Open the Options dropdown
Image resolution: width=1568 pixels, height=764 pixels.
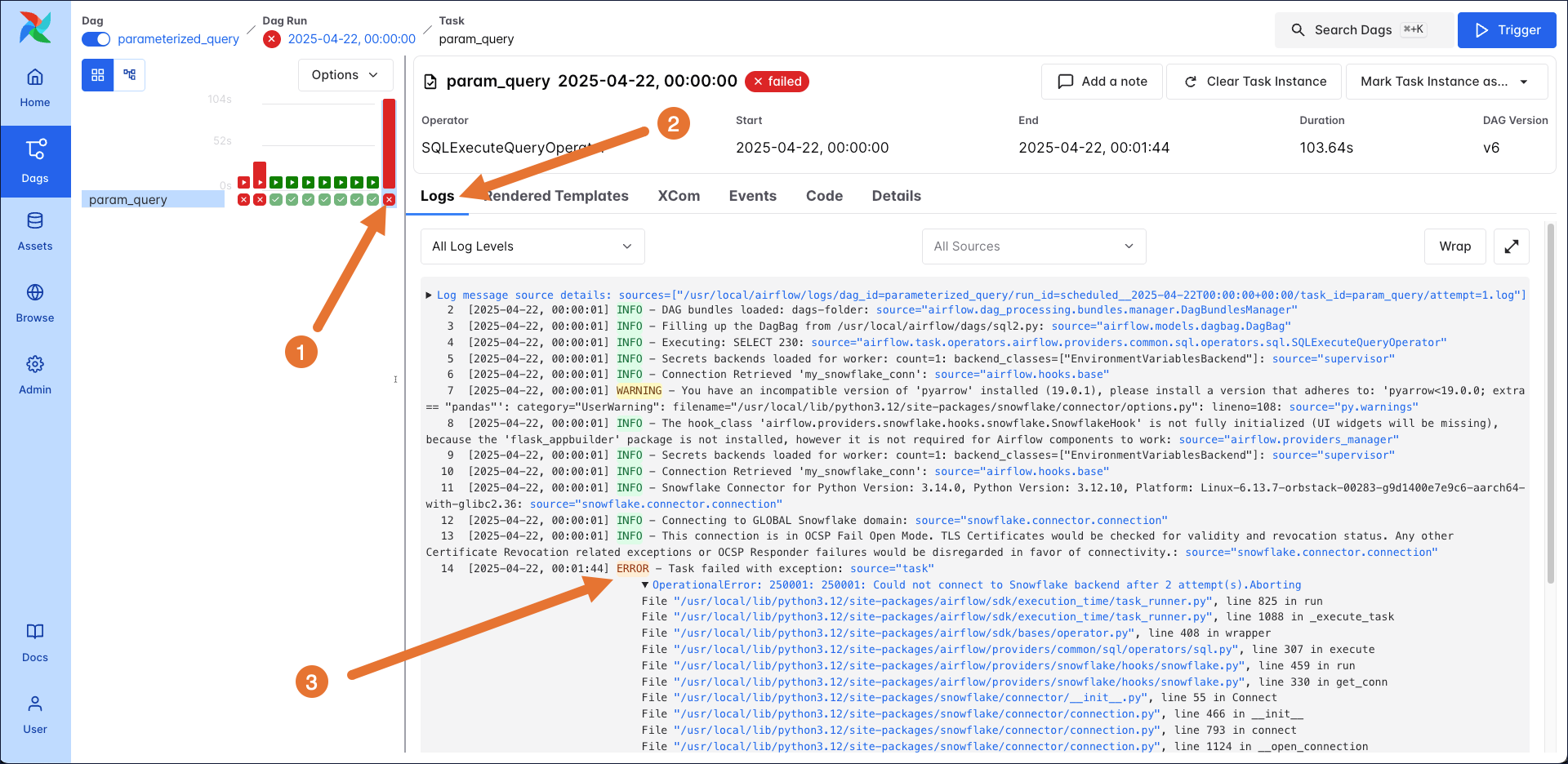(345, 74)
